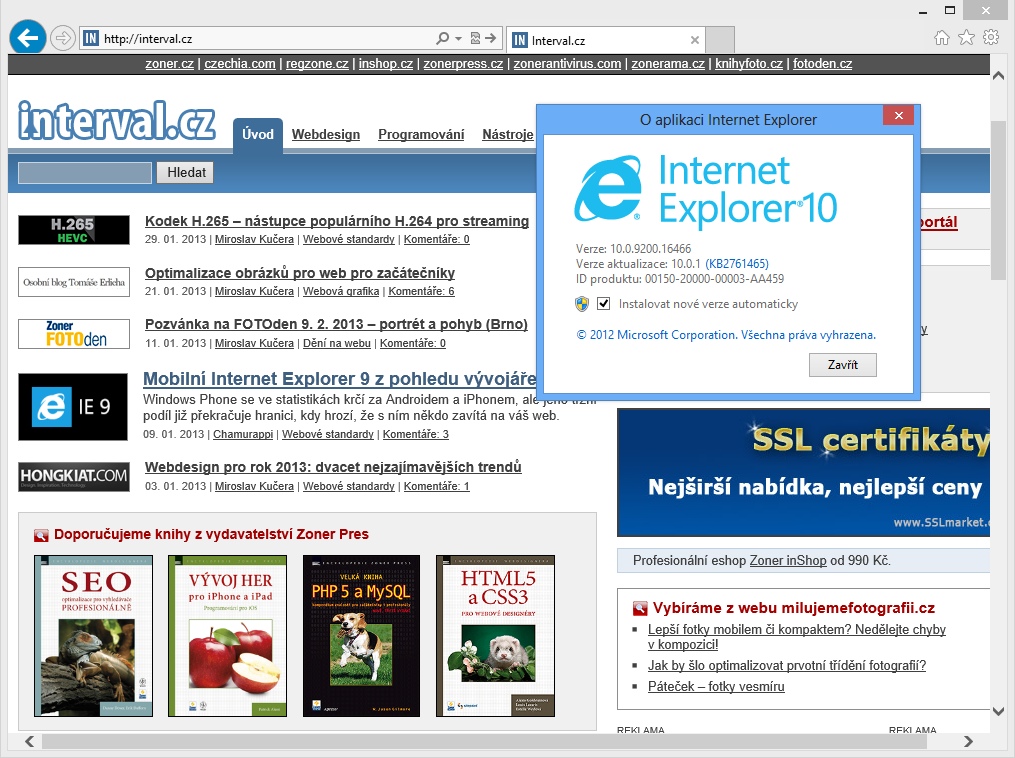Click the vertical scrollbar down arrow
This screenshot has height=758, width=1015.
click(998, 711)
